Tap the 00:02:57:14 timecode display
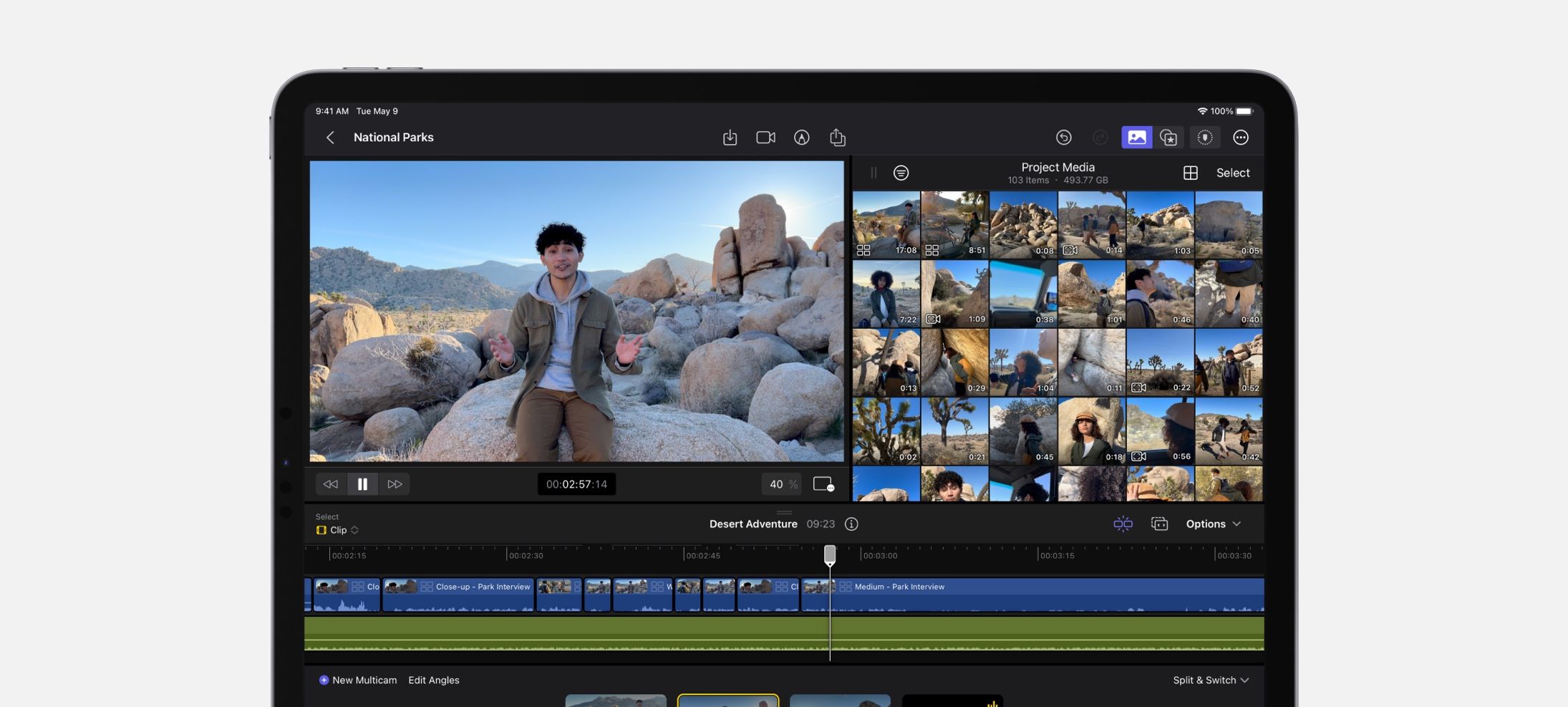This screenshot has width=1568, height=707. 576,484
